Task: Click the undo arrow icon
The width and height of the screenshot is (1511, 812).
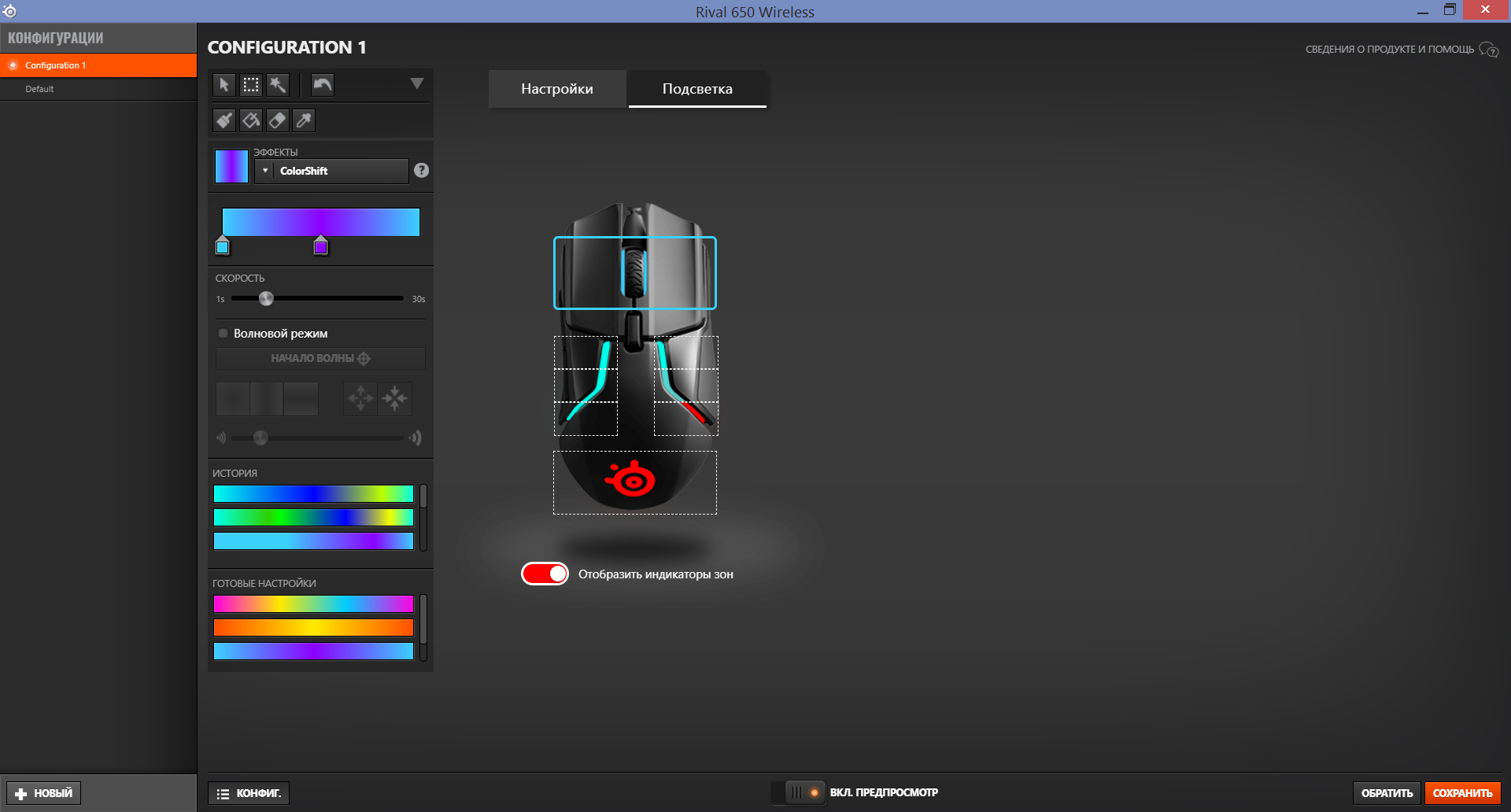Action: (323, 85)
